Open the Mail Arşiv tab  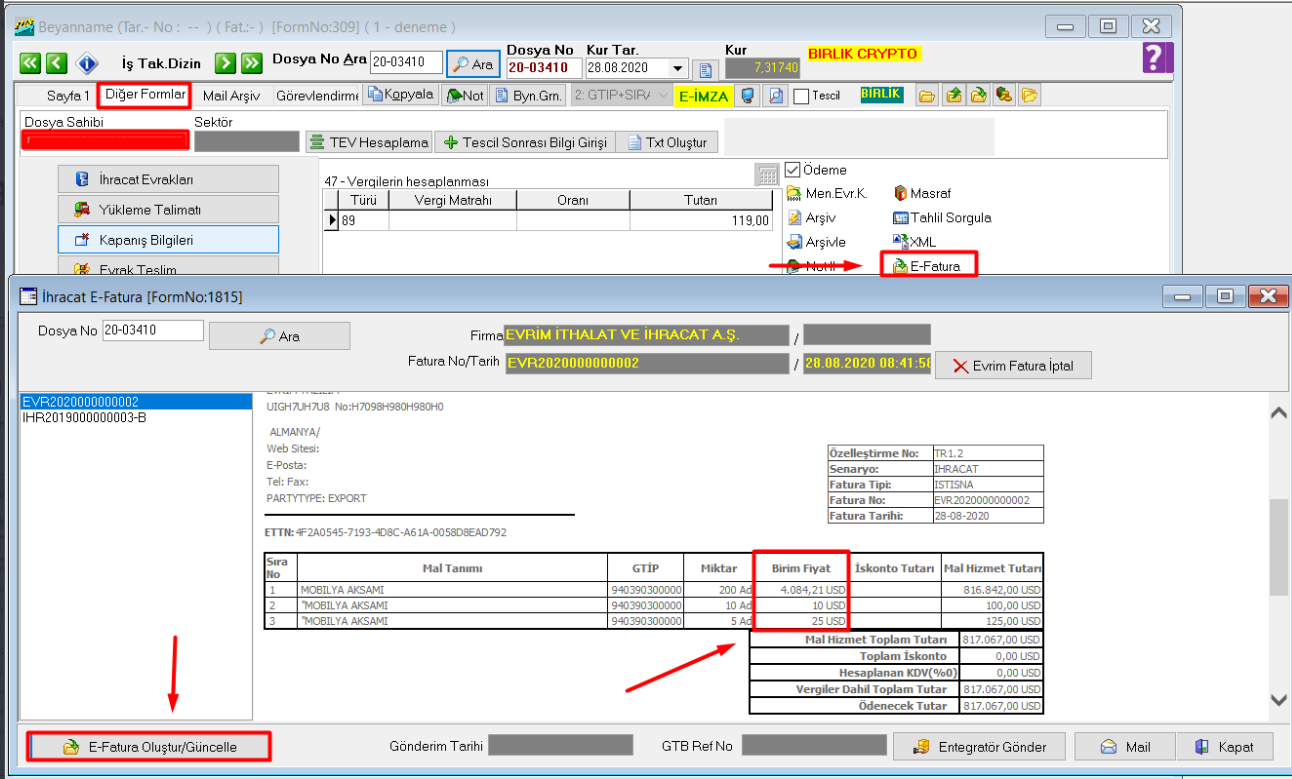[x=231, y=96]
